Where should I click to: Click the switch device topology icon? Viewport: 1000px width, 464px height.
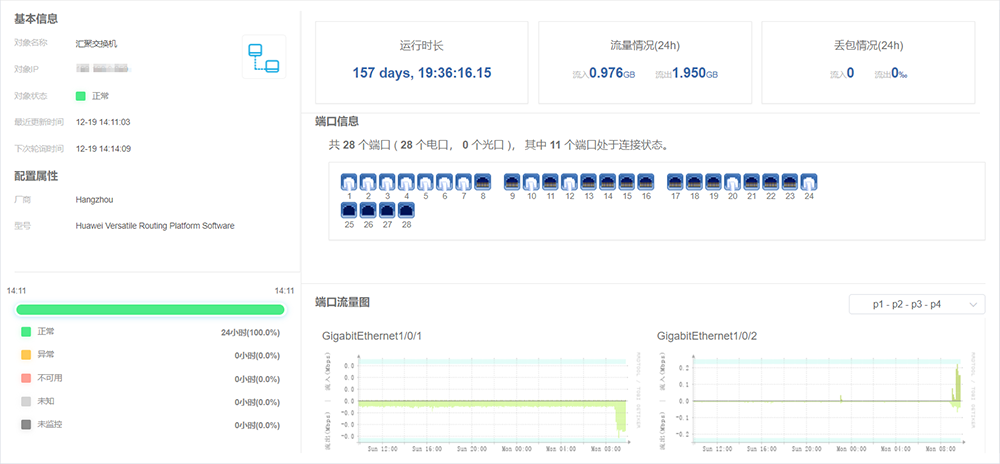point(264,57)
